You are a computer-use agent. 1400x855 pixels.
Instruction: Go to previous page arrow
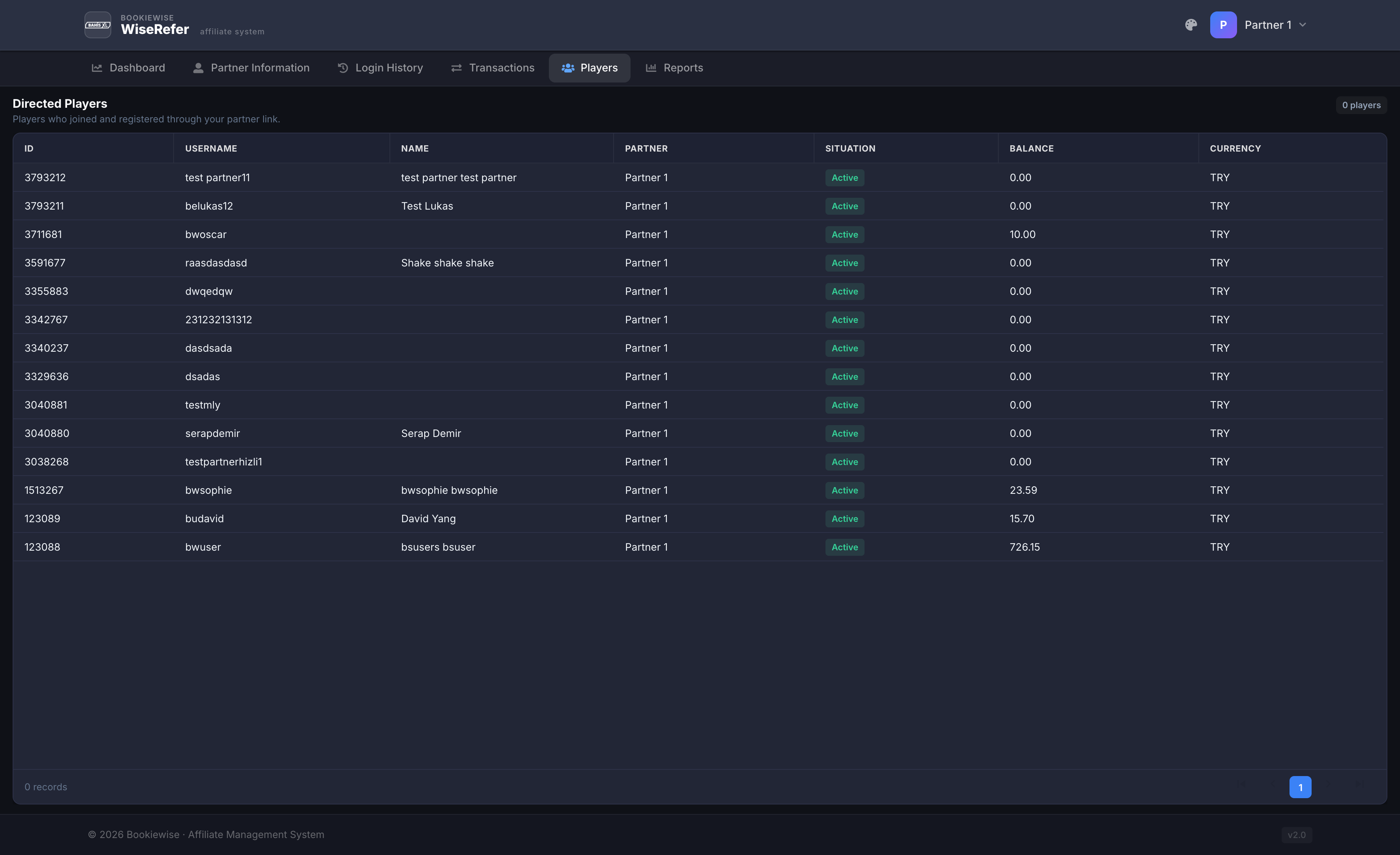(1273, 784)
